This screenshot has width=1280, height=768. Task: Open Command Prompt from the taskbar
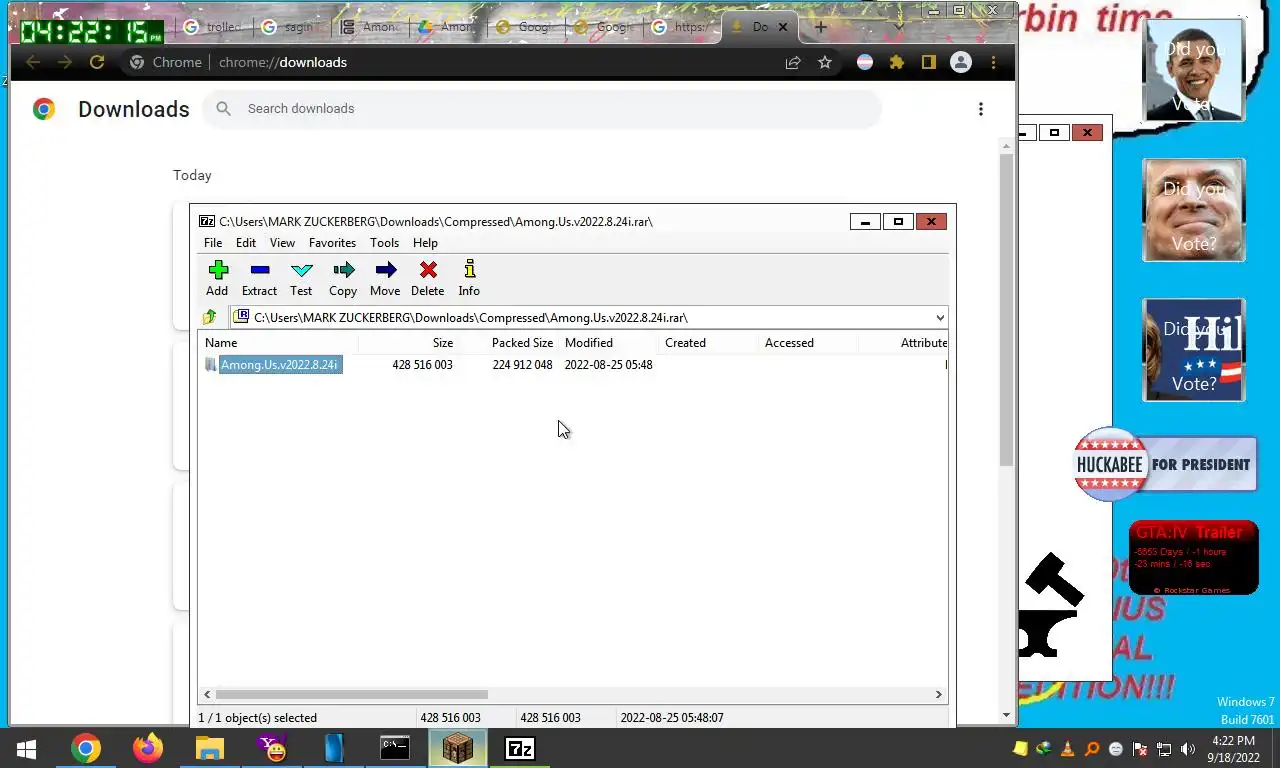pyautogui.click(x=395, y=748)
